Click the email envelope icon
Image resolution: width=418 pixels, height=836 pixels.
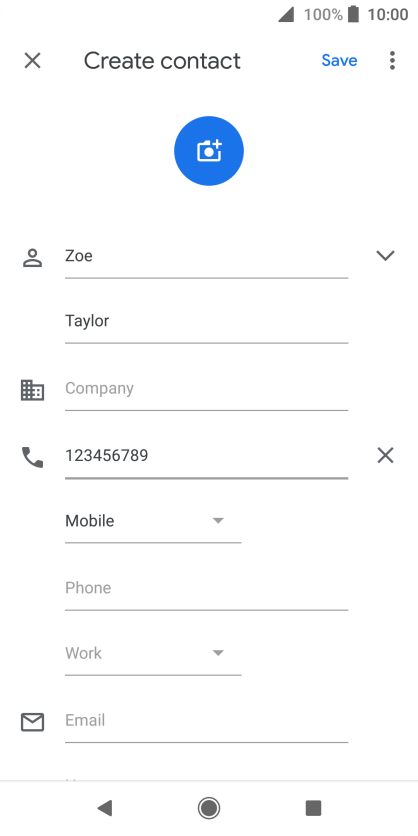33,722
